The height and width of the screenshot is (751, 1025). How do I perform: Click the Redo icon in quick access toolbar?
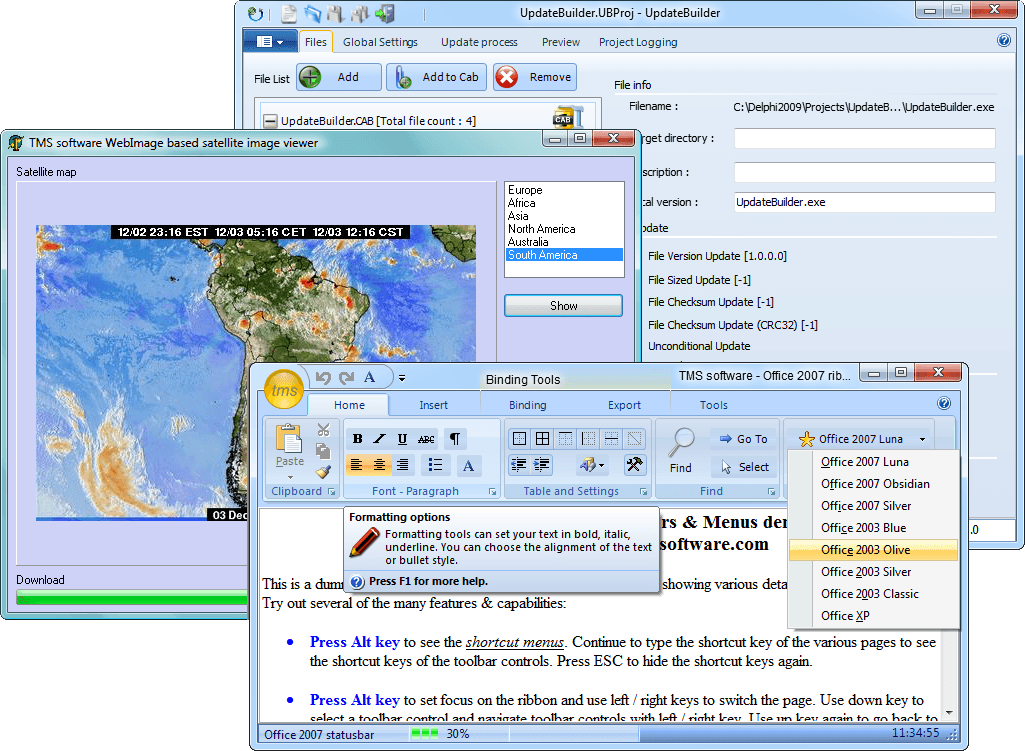coord(346,378)
